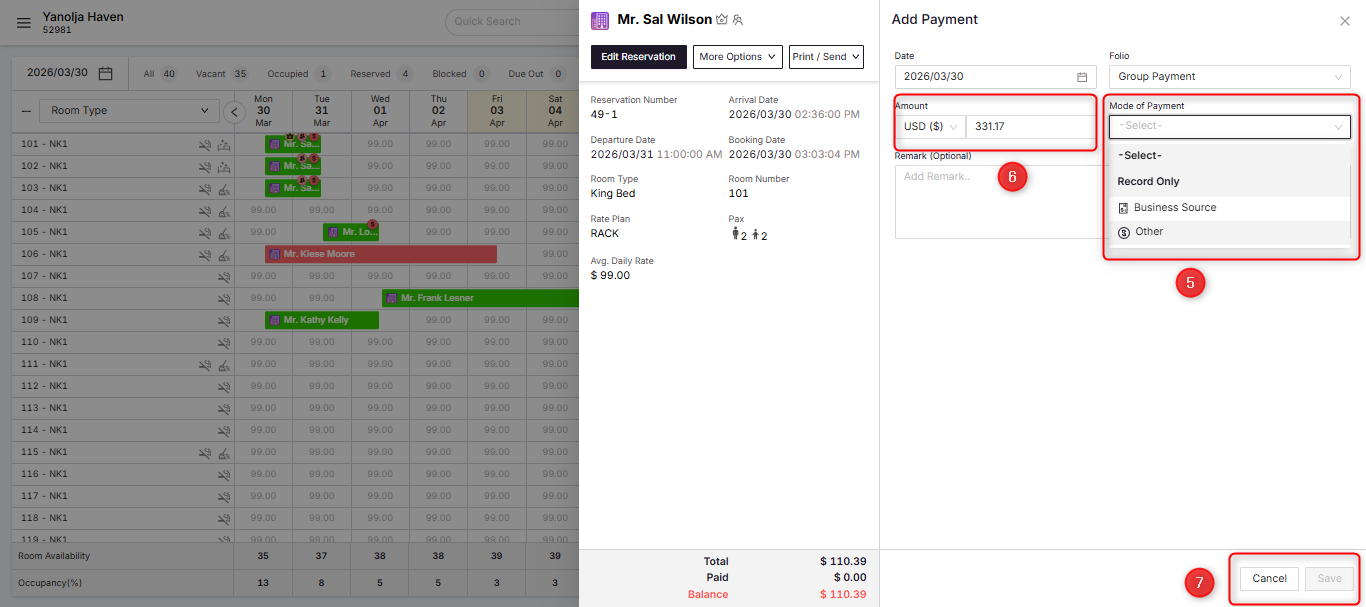Click the 110 - NK1 room row label
Image resolution: width=1366 pixels, height=607 pixels.
click(44, 342)
